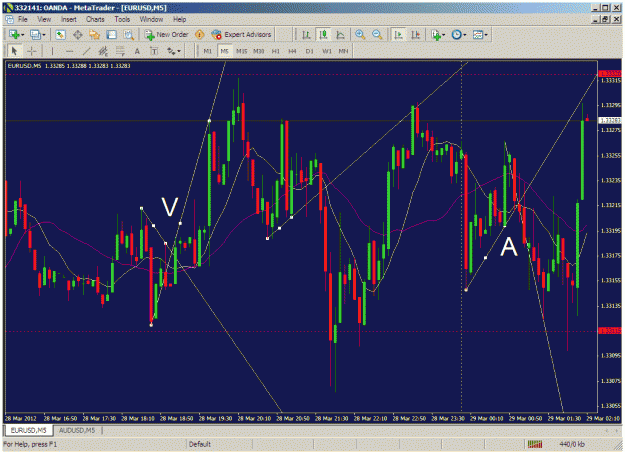Select the text tool A
This screenshot has width=625, height=452.
137,51
